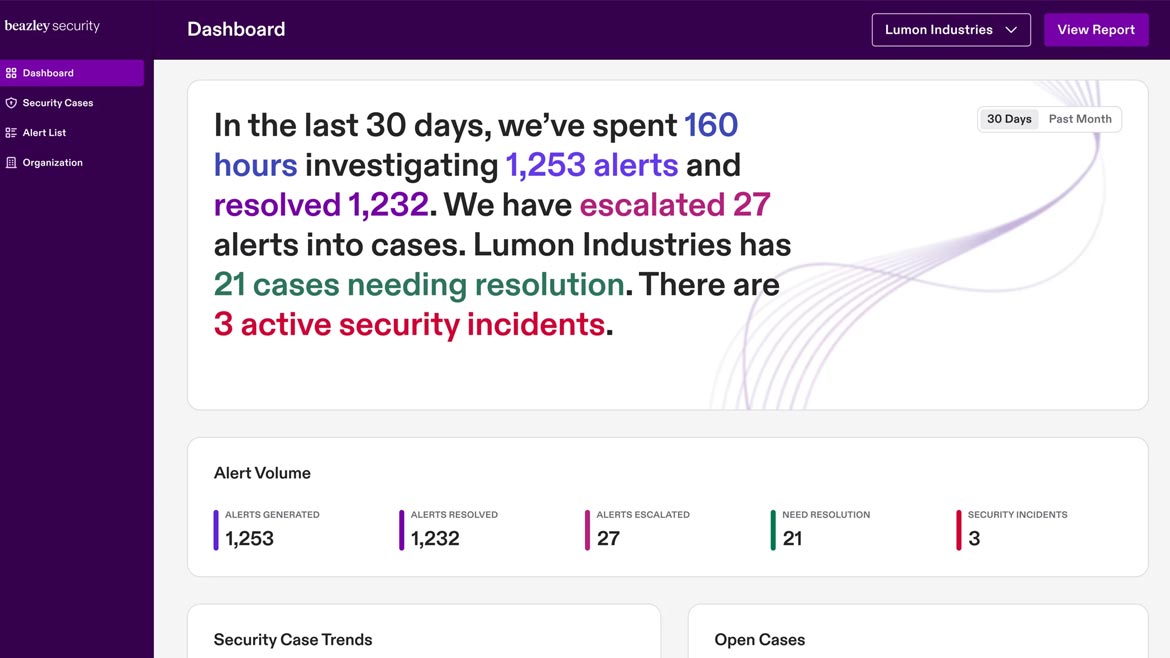Select the 30 Days time range
The width and height of the screenshot is (1170, 658).
point(1009,119)
